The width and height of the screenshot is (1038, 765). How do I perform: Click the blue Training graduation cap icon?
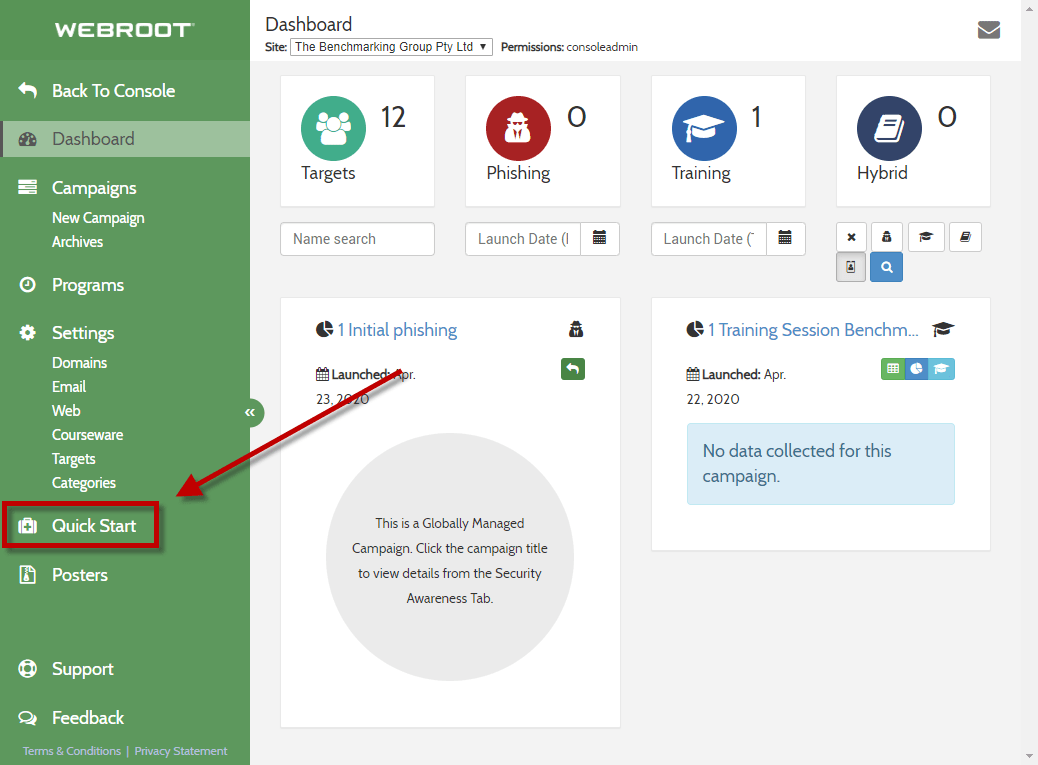click(x=704, y=128)
